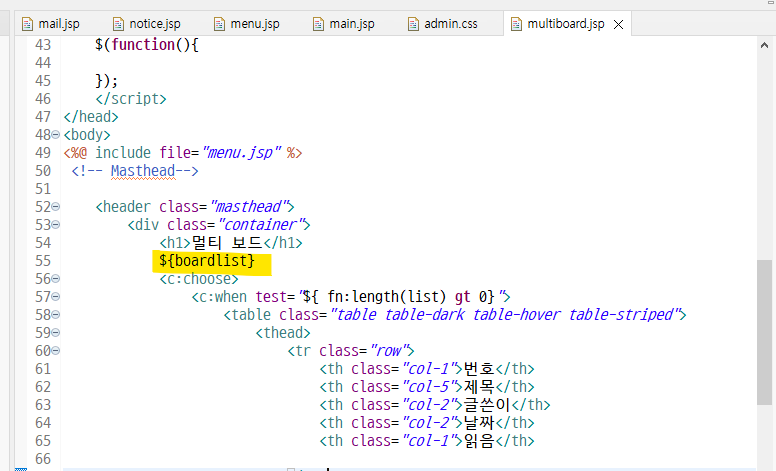Click the closing </script> tag

tap(131, 98)
